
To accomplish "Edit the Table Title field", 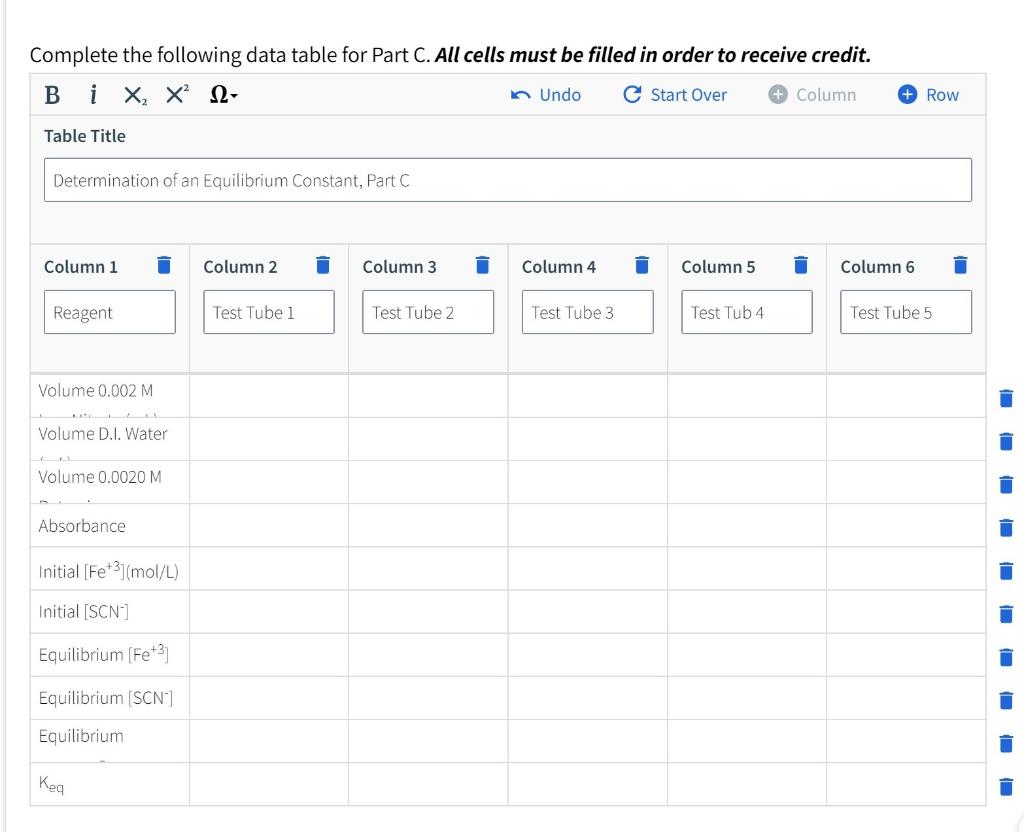I will 507,180.
